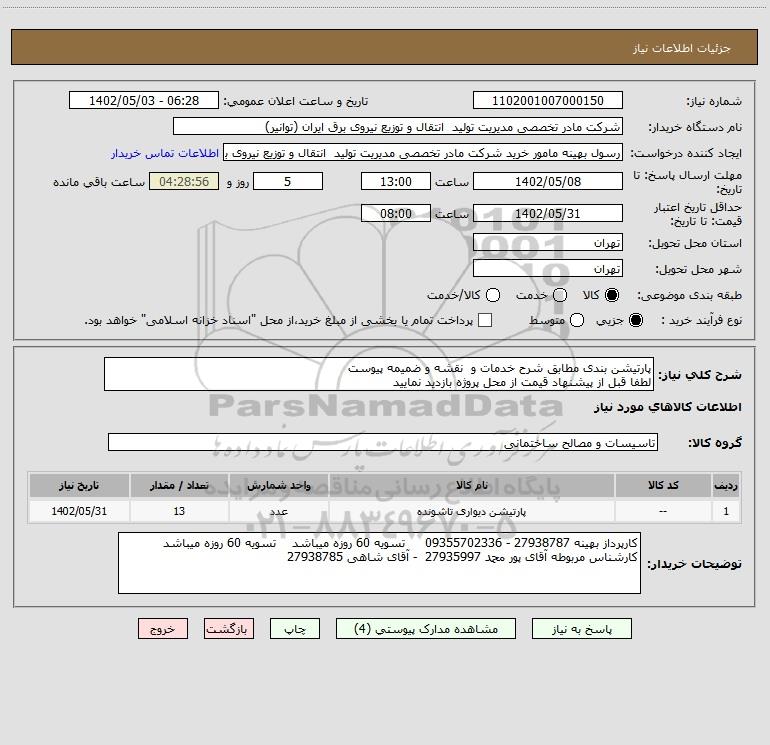Click the ردیف column header
Image resolution: width=770 pixels, height=745 pixels.
pos(726,486)
